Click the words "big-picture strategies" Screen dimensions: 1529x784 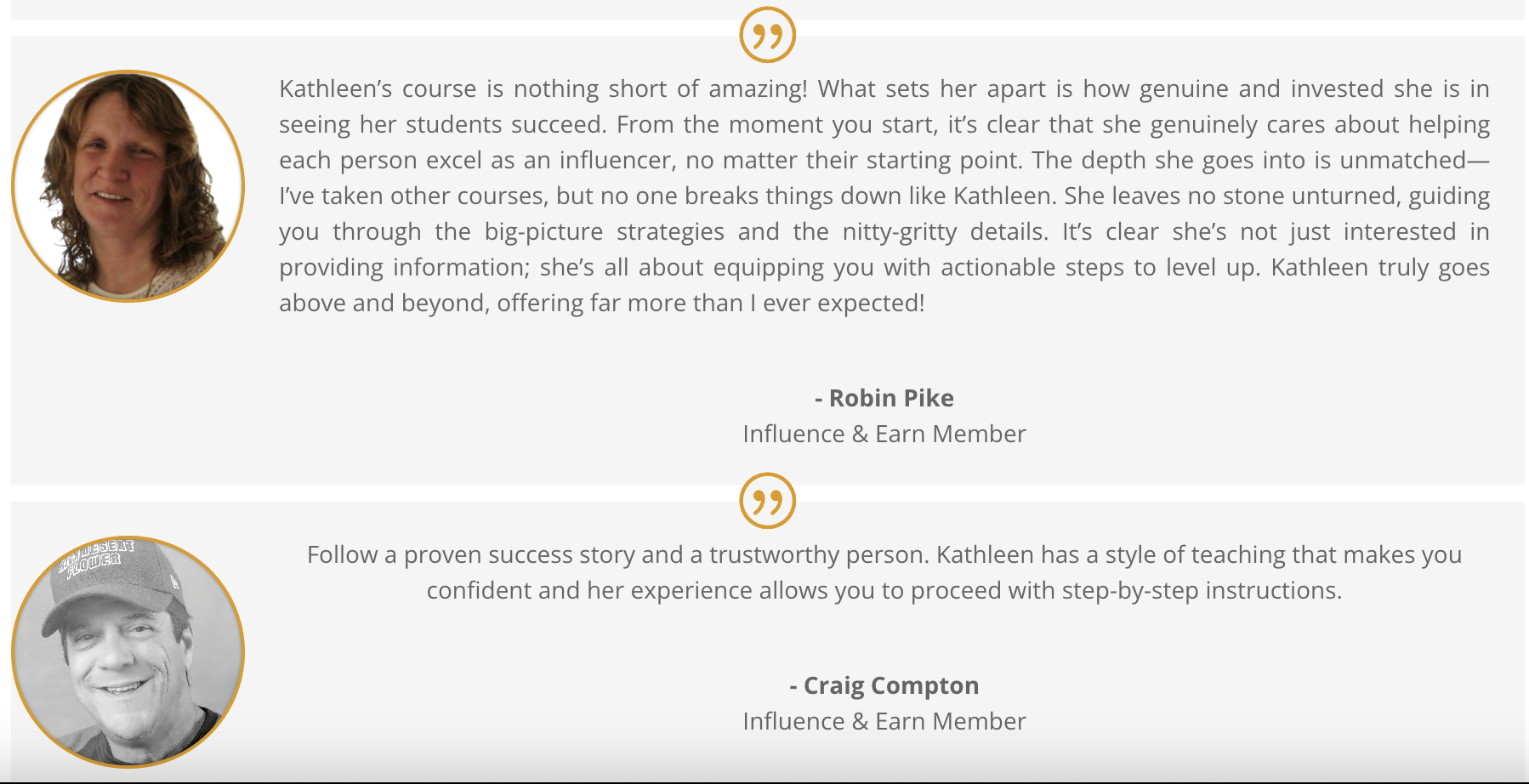(604, 231)
